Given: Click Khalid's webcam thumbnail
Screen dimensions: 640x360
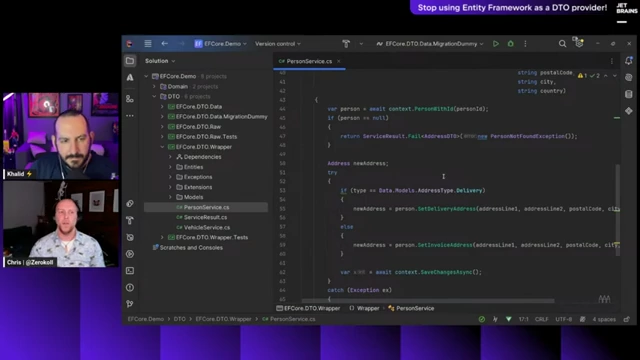Looking at the screenshot, I should tap(61, 136).
